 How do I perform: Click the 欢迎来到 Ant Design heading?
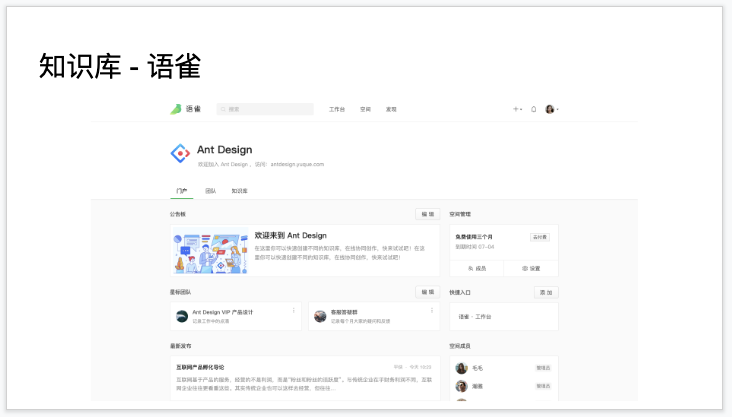click(x=290, y=235)
